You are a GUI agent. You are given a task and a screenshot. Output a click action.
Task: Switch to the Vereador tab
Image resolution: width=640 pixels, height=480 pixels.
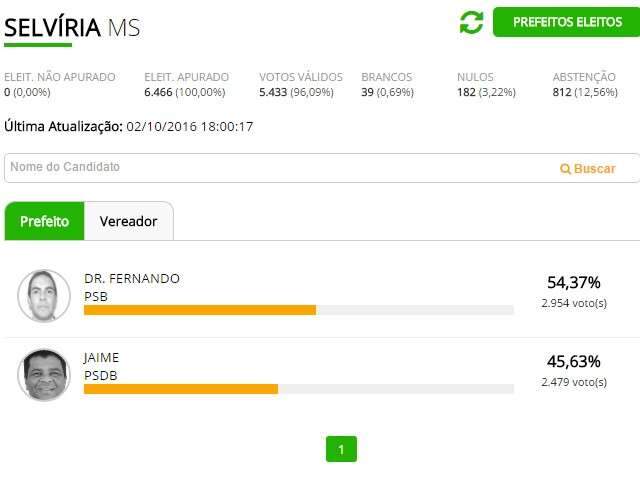click(x=128, y=221)
